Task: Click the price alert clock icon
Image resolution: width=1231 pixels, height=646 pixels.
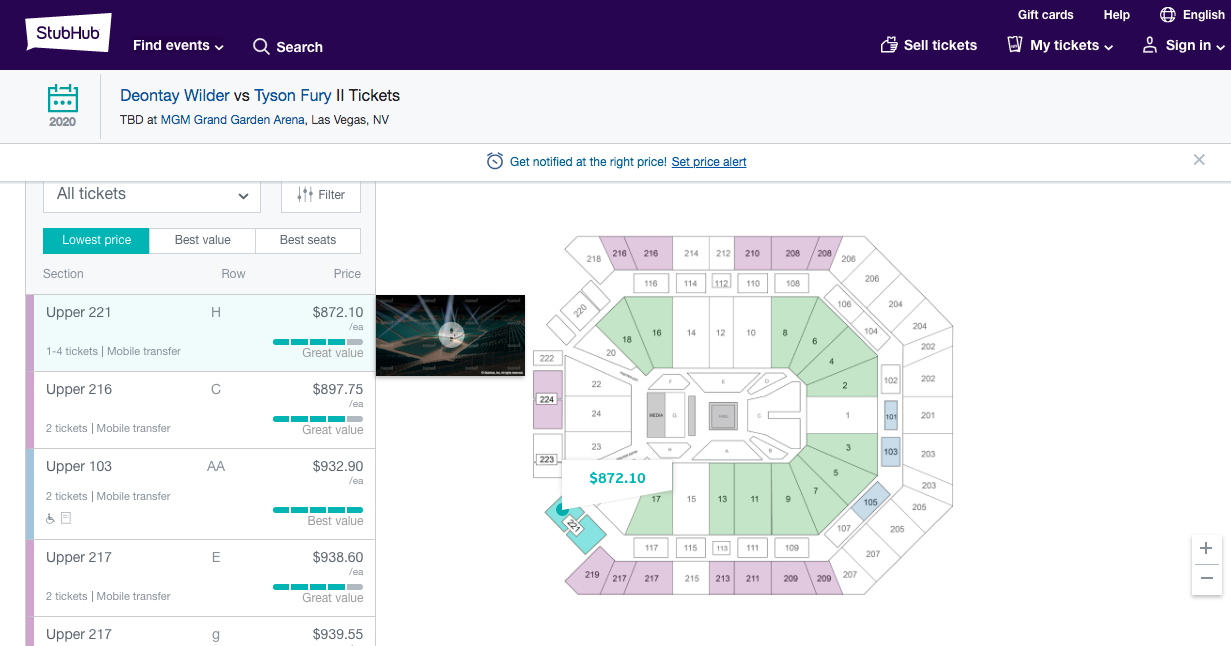Action: click(x=495, y=161)
